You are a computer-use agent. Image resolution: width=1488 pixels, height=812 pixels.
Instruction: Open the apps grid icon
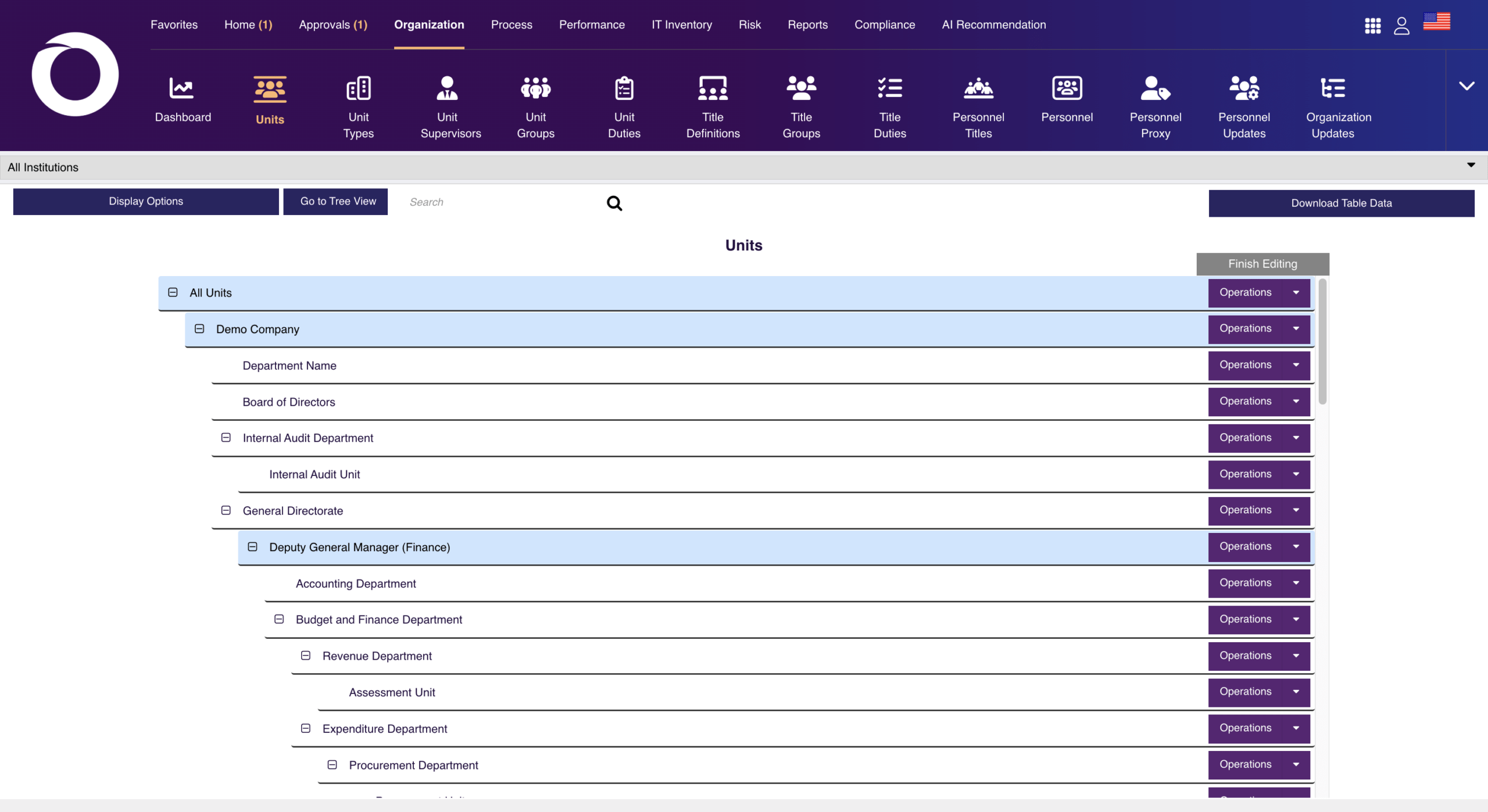[x=1373, y=26]
